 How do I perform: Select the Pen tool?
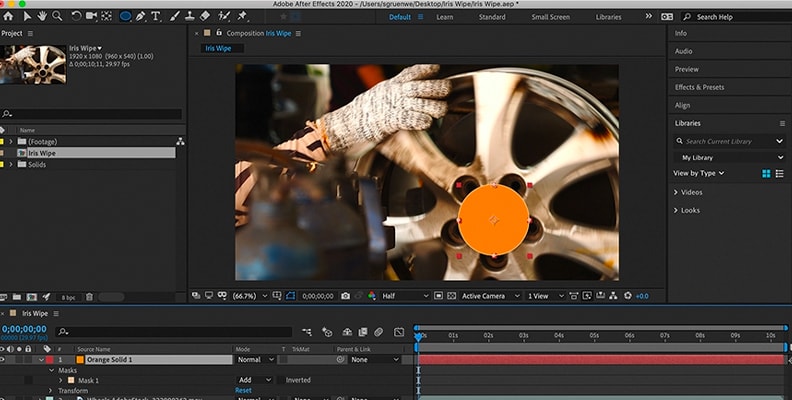click(141, 16)
